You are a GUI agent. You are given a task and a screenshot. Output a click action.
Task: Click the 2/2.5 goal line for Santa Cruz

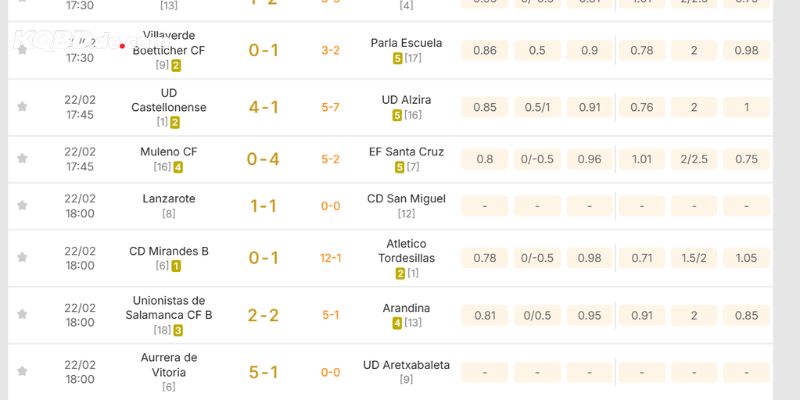(x=694, y=158)
